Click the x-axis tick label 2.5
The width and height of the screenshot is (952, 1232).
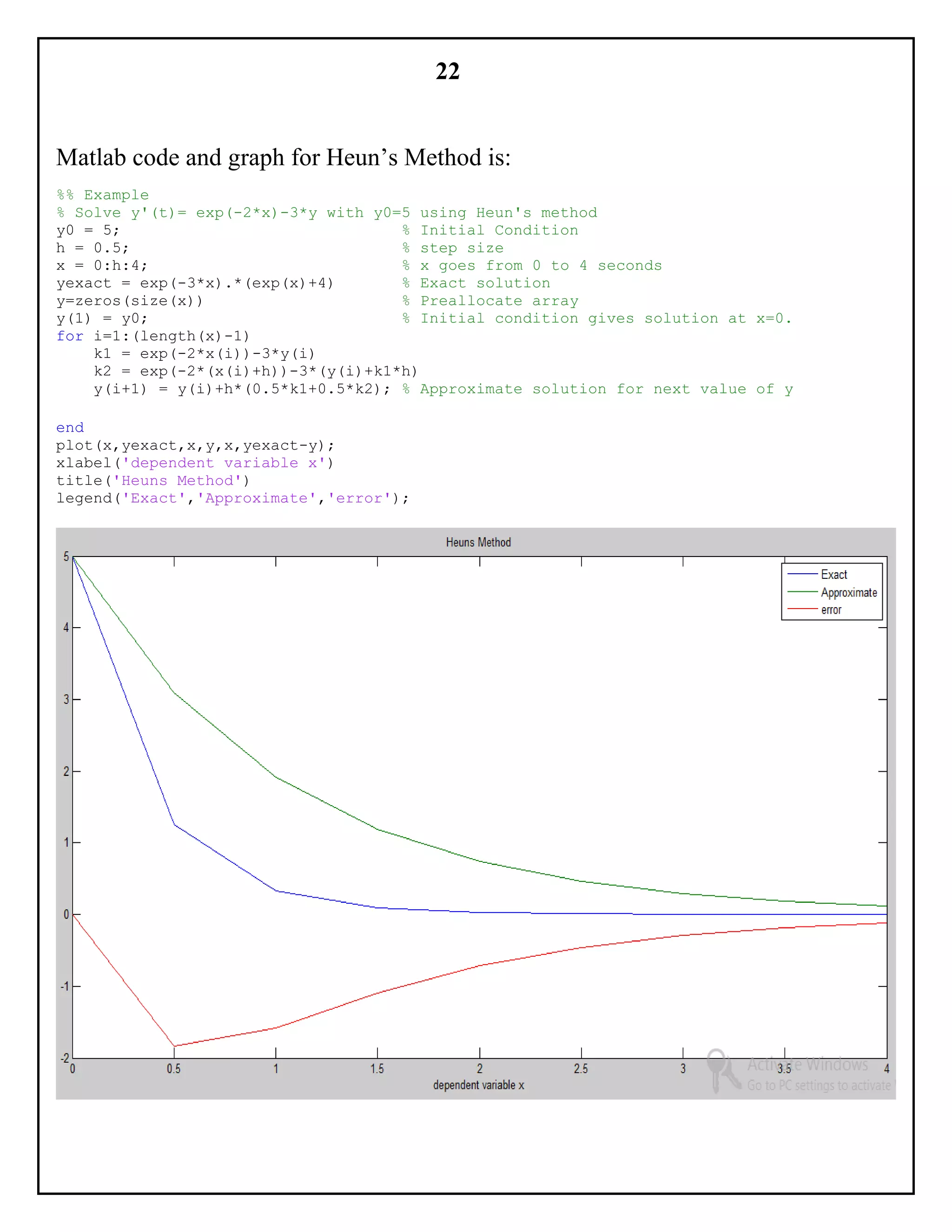click(x=581, y=1068)
